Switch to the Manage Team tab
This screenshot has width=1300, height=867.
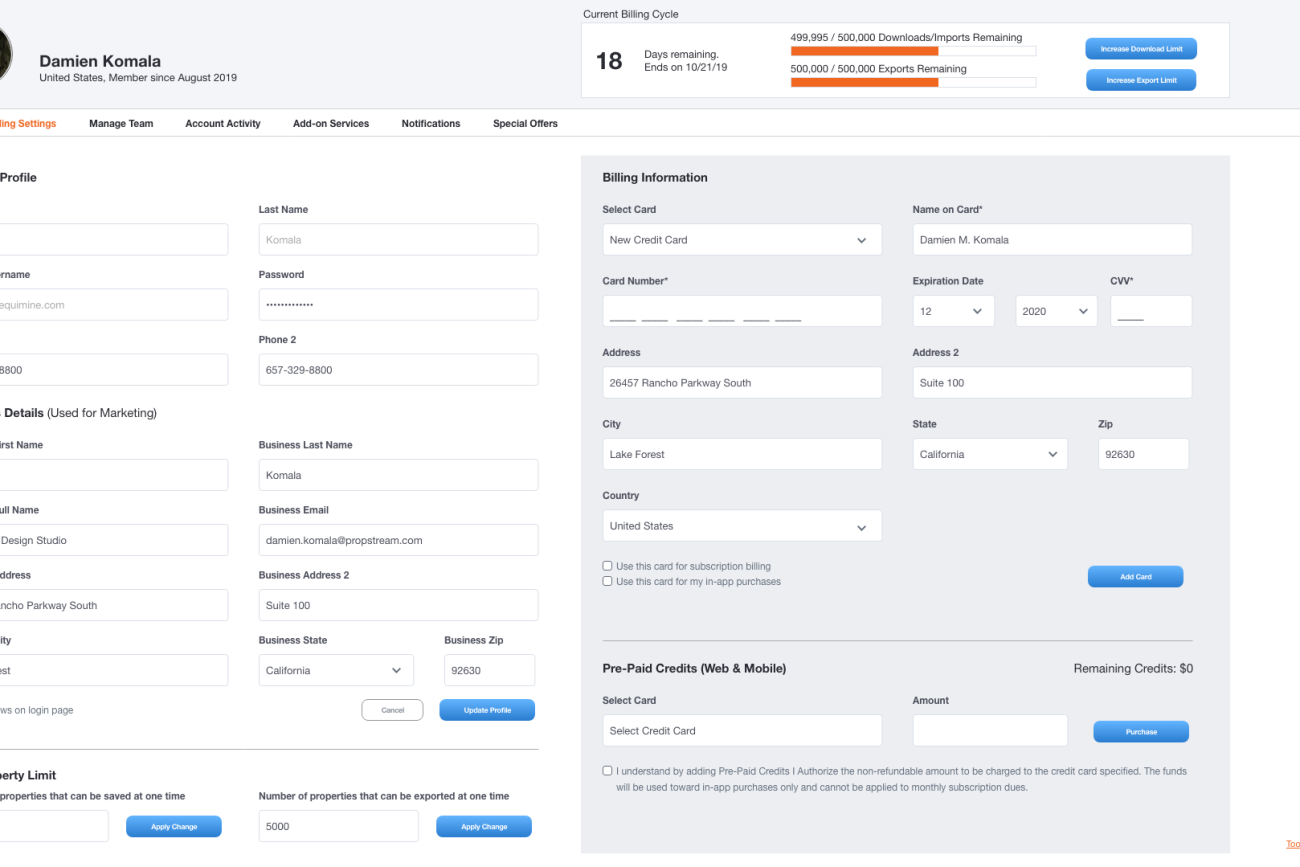[x=121, y=124]
